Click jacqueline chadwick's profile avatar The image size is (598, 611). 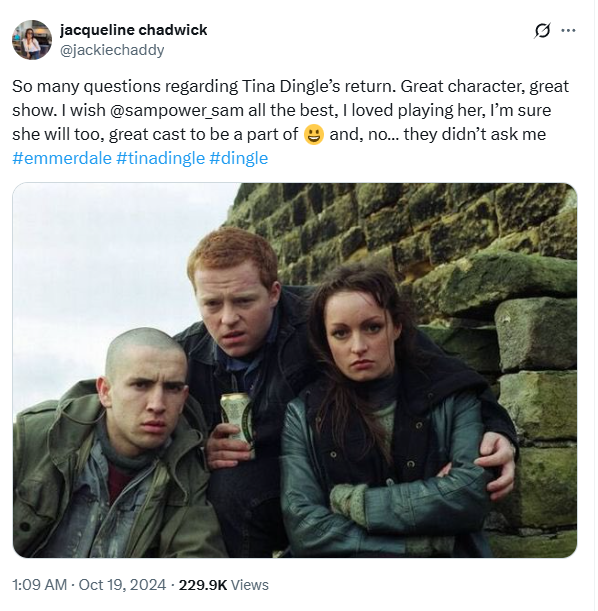(x=32, y=40)
